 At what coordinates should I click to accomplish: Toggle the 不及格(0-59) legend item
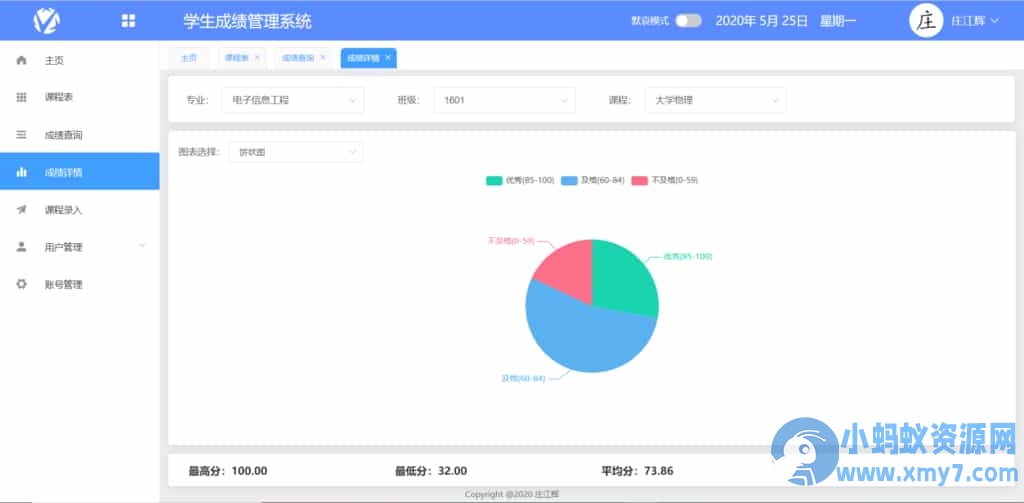click(665, 180)
